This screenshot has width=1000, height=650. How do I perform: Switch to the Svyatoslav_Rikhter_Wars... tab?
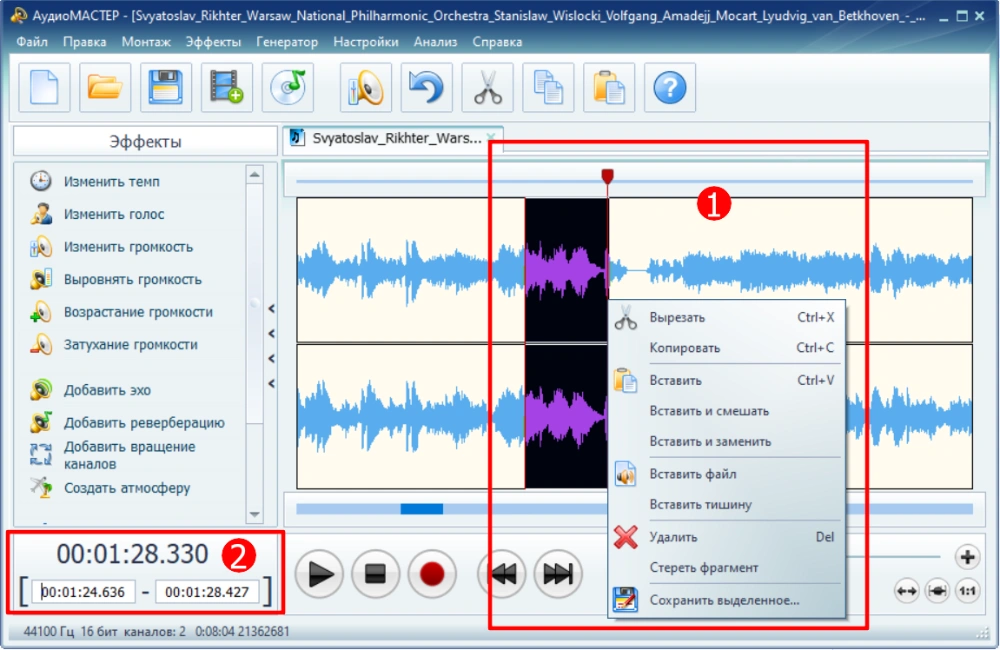pyautogui.click(x=395, y=138)
